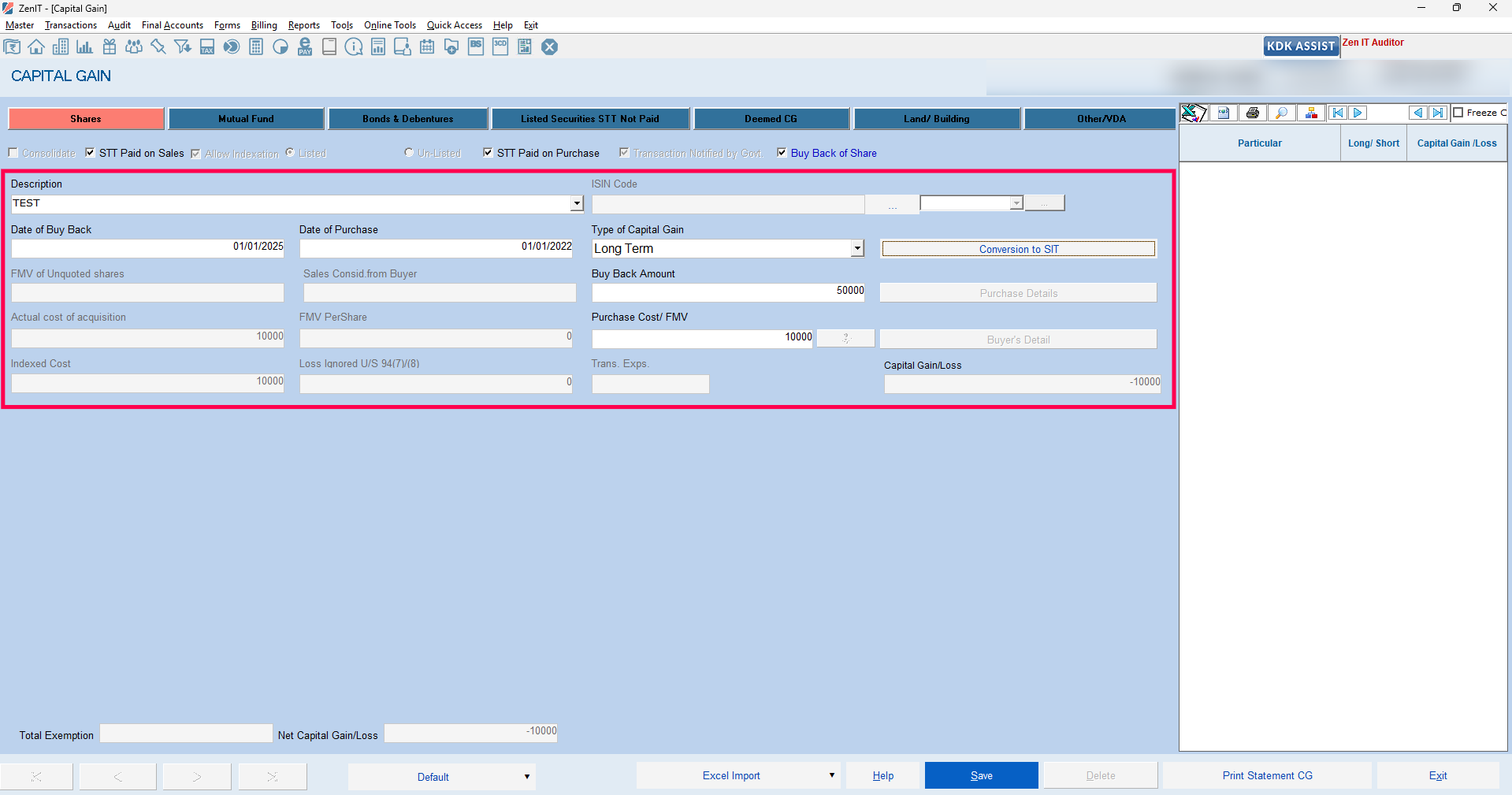Click the Home icon in the toolbar

(x=36, y=47)
